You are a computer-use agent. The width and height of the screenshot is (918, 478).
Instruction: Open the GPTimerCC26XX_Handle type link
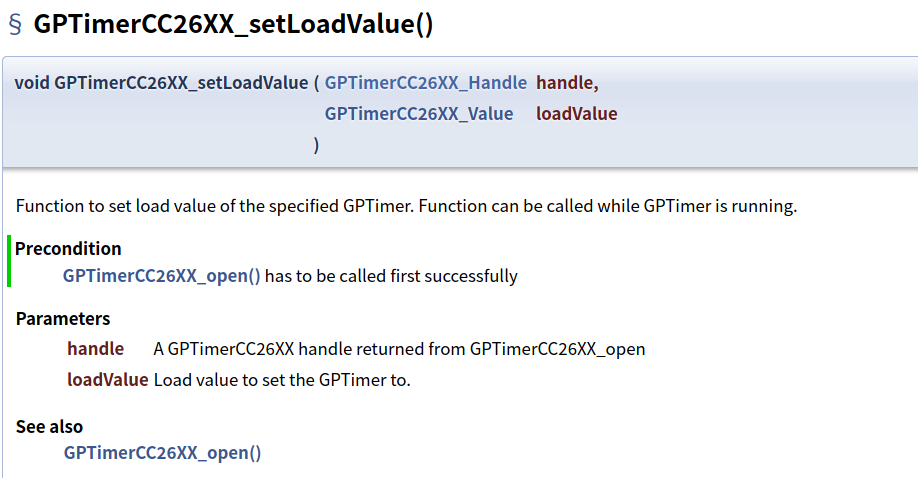[425, 82]
